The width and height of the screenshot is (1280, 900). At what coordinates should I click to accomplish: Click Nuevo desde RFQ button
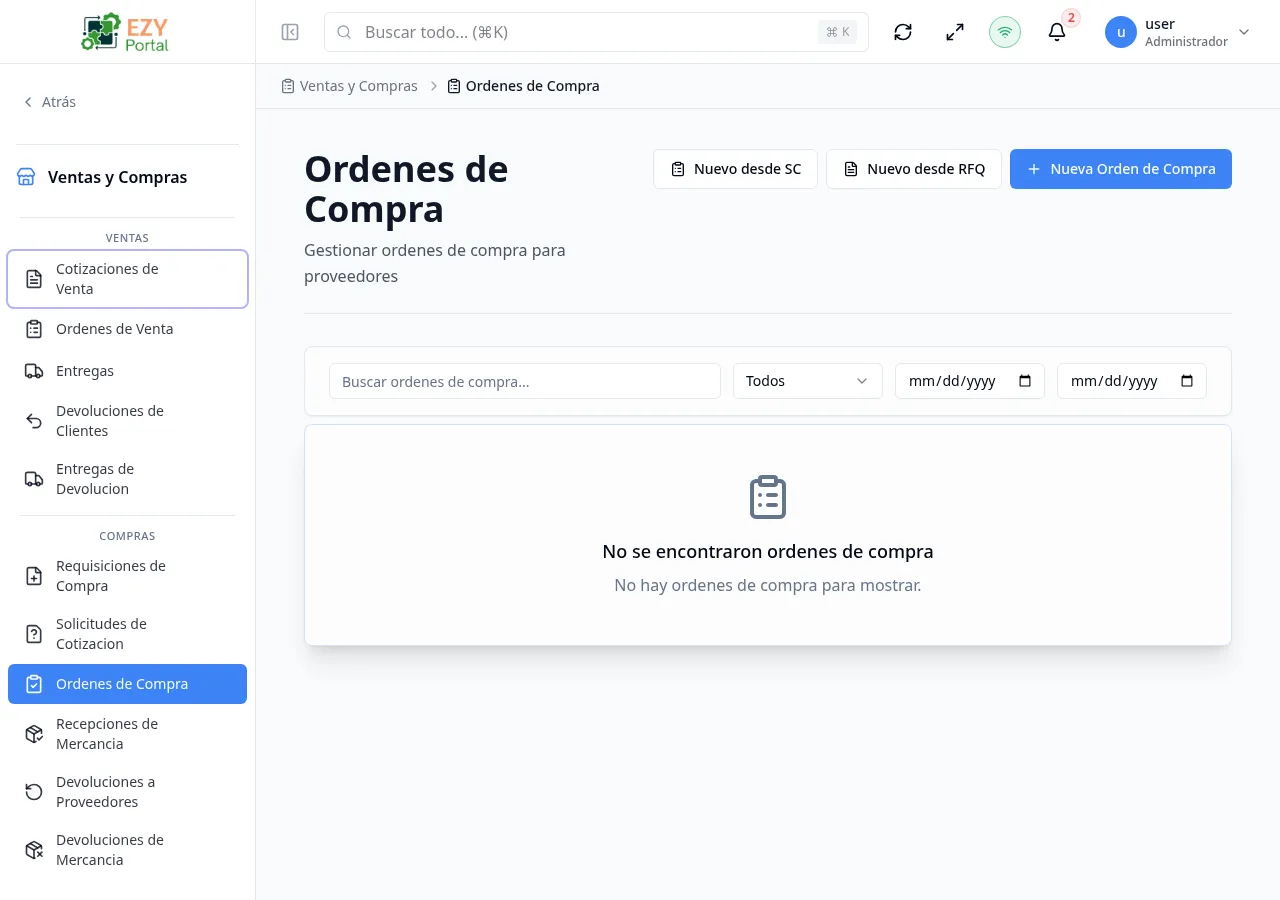[x=914, y=169]
